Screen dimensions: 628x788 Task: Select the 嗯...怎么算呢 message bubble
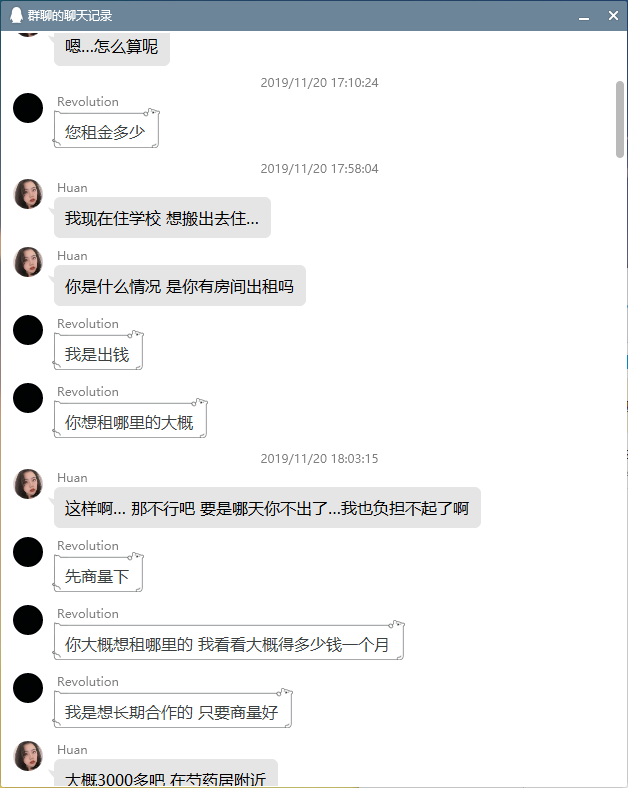tap(112, 47)
